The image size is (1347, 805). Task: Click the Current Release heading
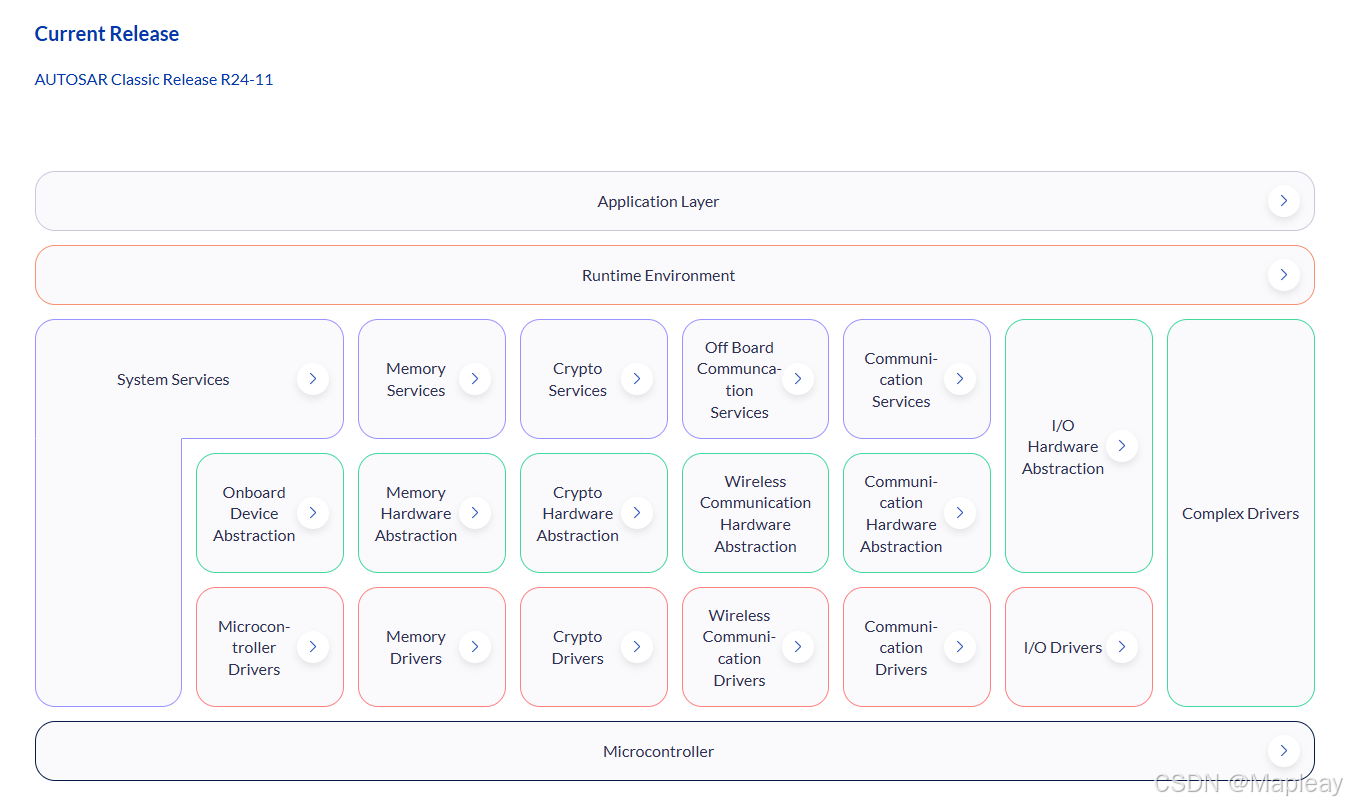pos(107,33)
